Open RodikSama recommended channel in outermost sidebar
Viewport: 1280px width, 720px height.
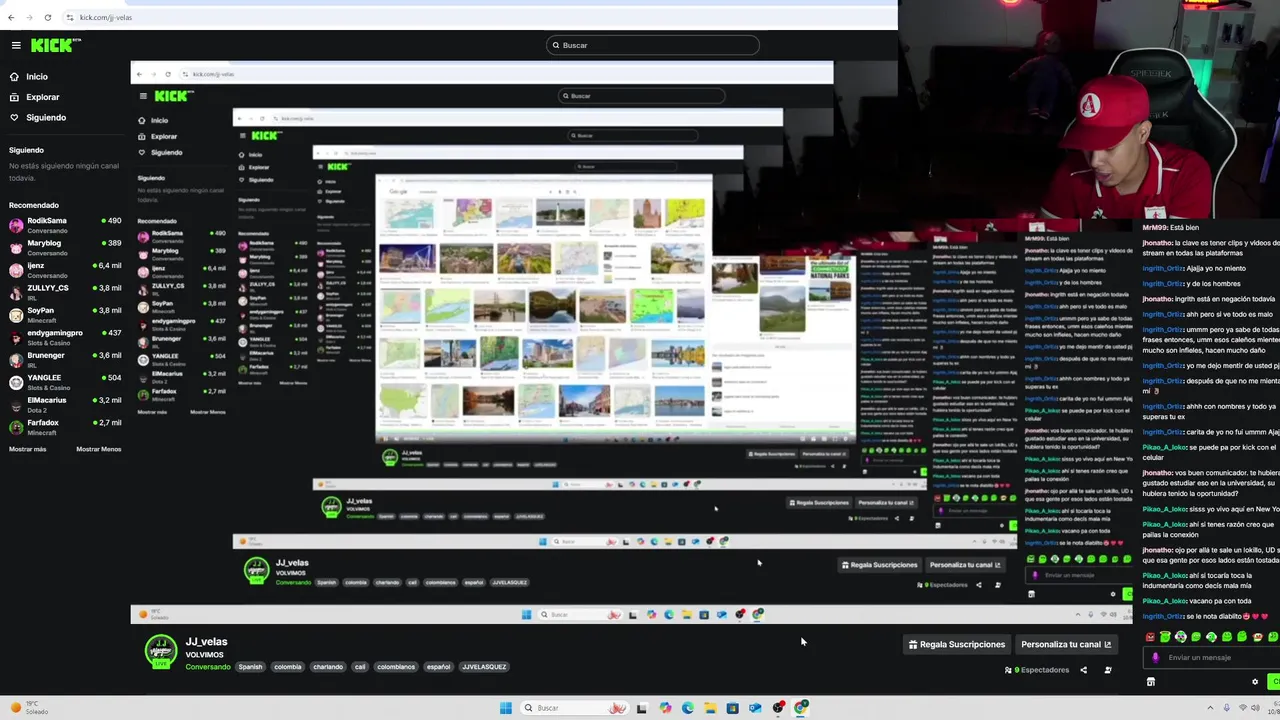(x=65, y=225)
